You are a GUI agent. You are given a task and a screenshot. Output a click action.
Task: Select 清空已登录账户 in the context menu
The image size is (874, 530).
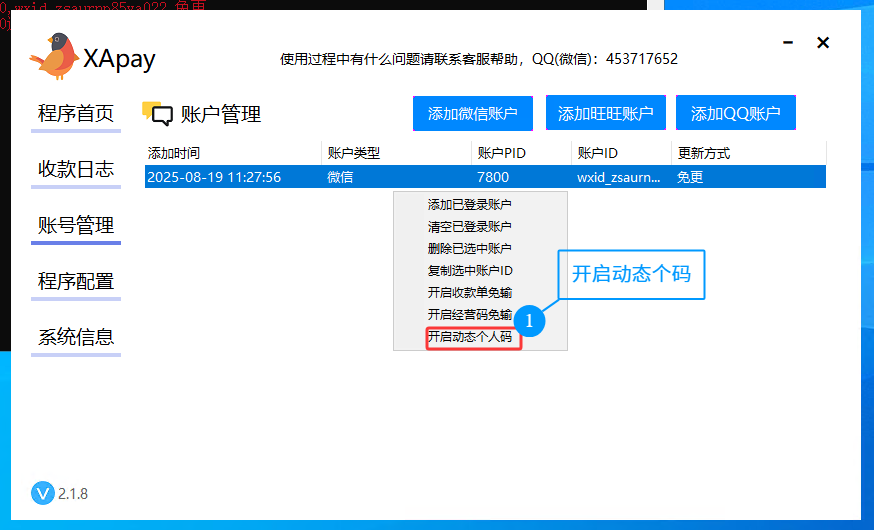(469, 227)
